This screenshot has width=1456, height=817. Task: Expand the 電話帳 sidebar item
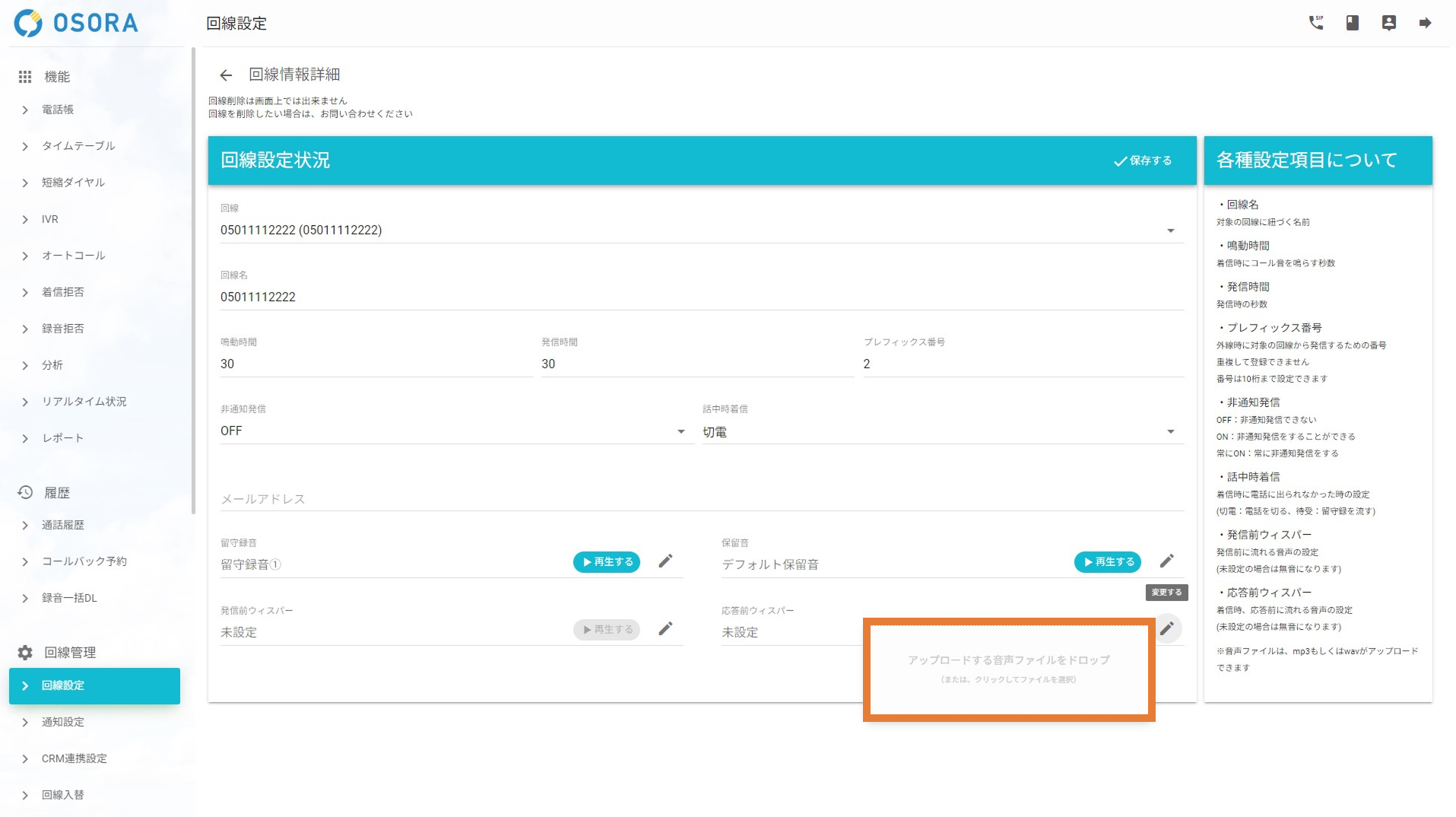tap(58, 110)
